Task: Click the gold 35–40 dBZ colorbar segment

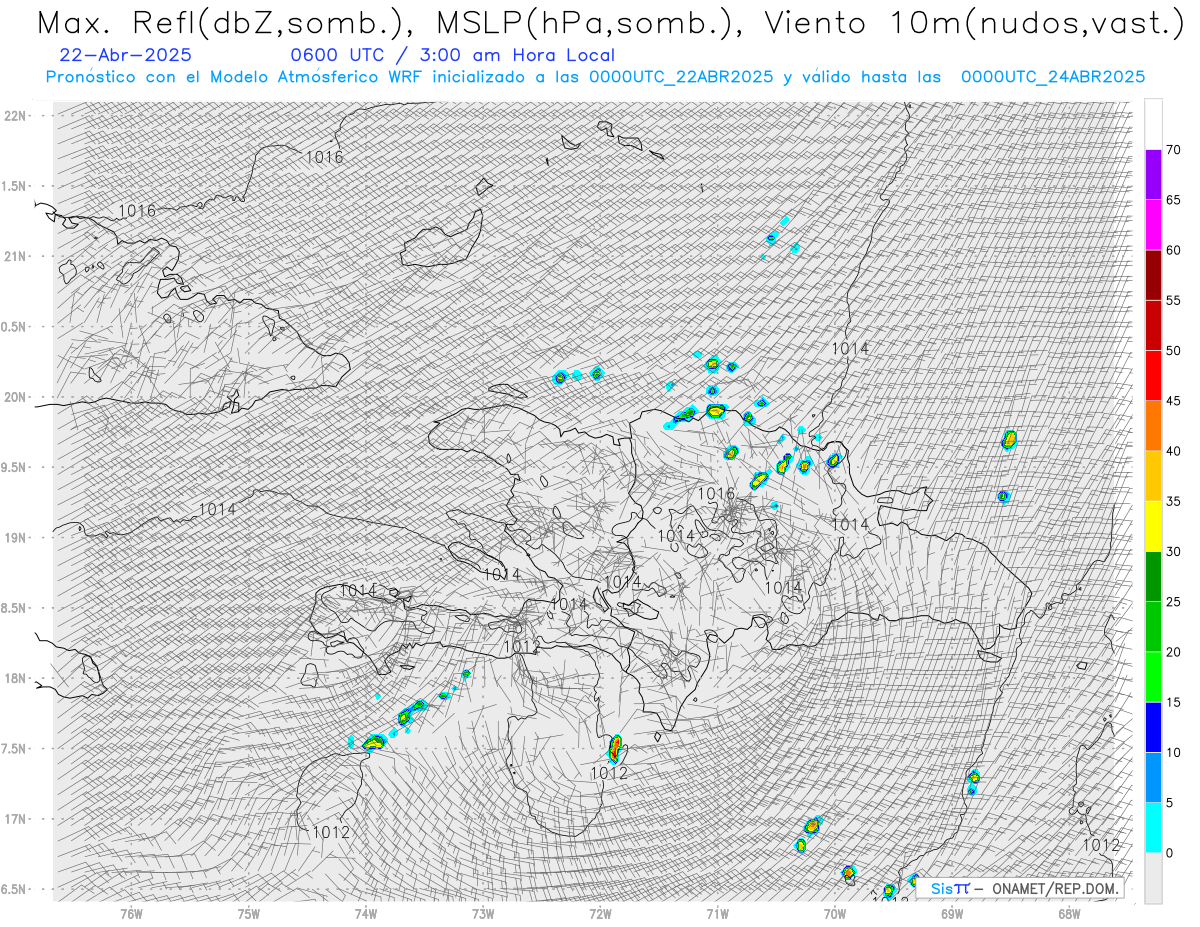Action: [x=1153, y=476]
